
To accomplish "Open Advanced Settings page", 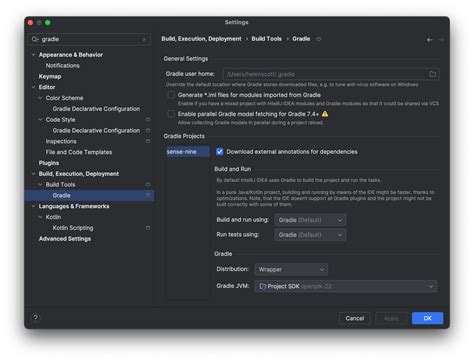I will click(x=65, y=239).
